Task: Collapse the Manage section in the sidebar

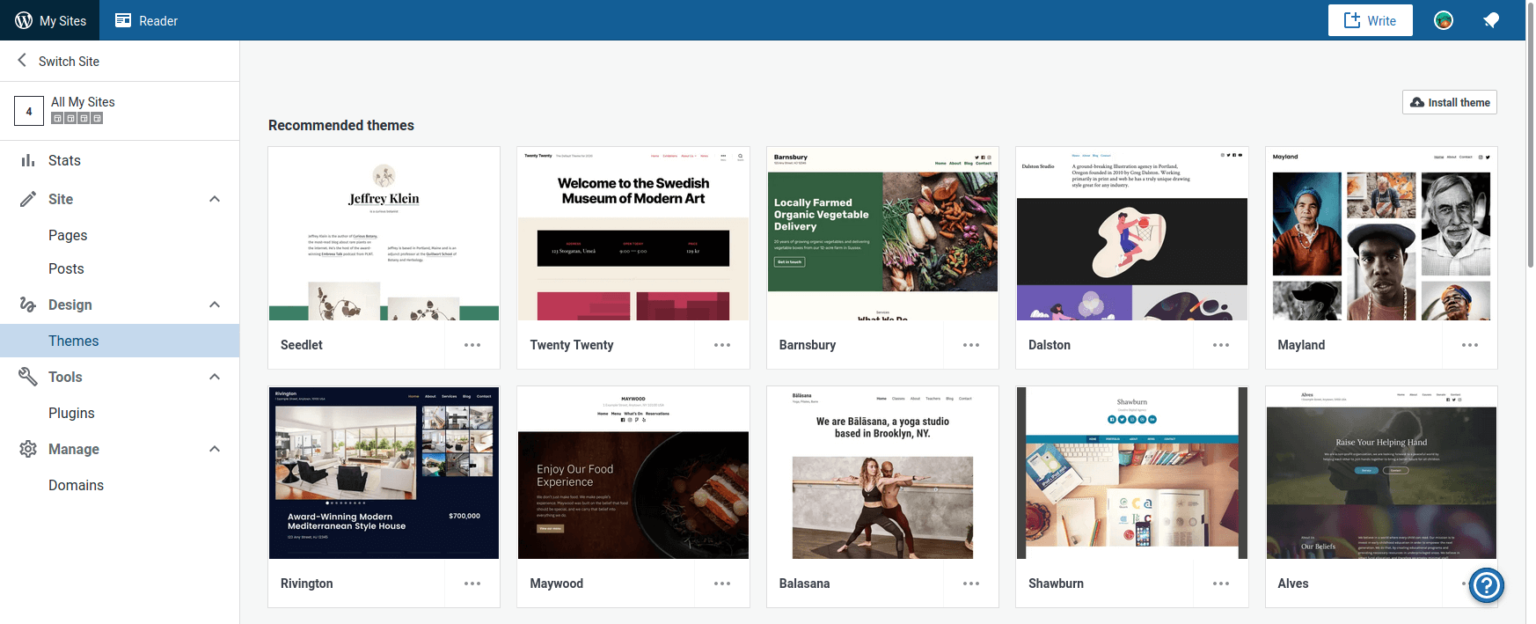Action: (x=213, y=449)
